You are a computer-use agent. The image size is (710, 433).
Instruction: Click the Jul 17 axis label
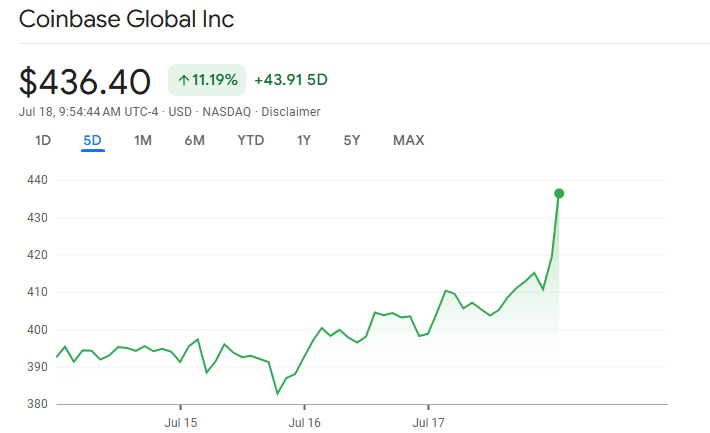428,423
